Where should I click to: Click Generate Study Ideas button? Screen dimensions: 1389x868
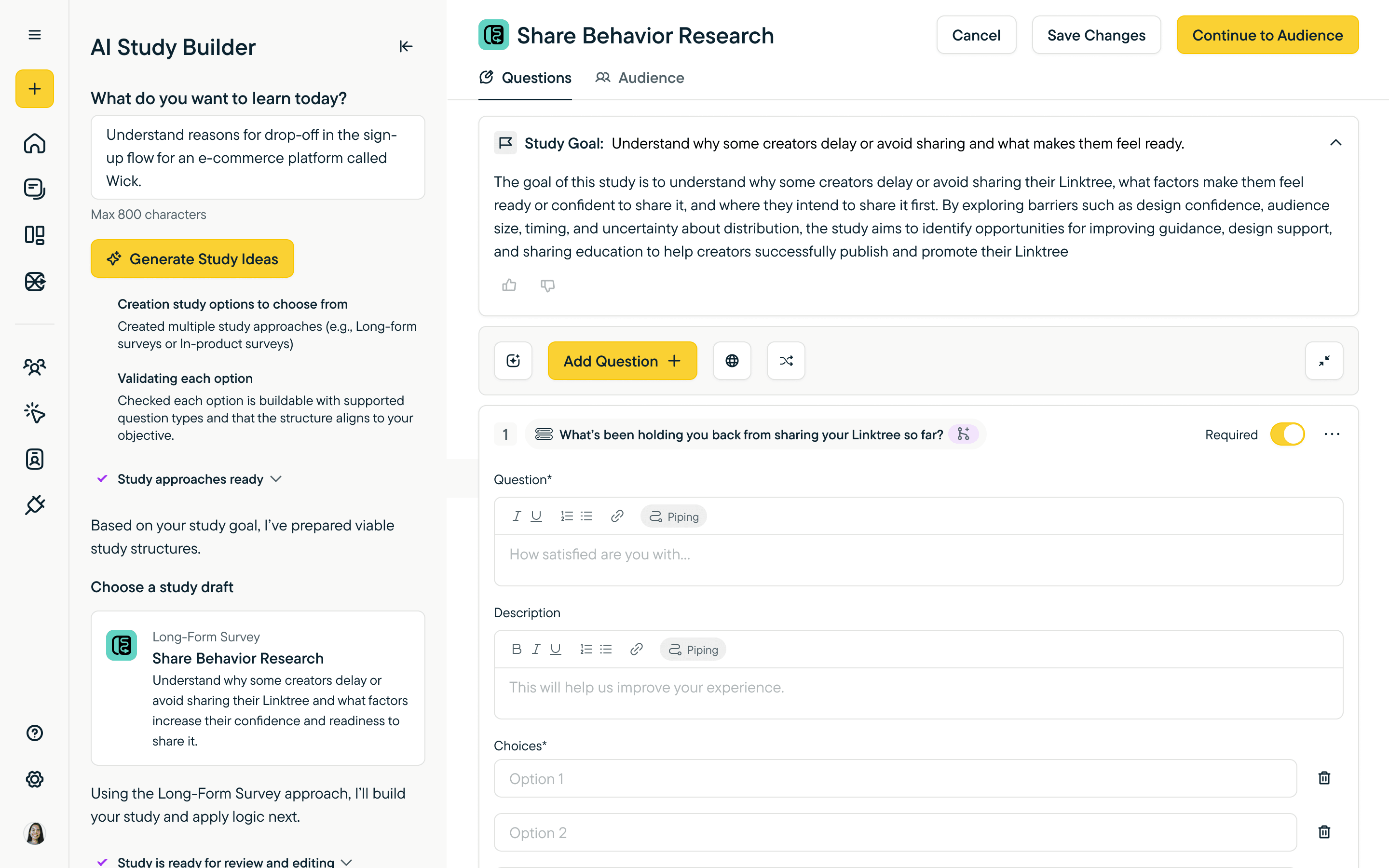[x=192, y=258]
